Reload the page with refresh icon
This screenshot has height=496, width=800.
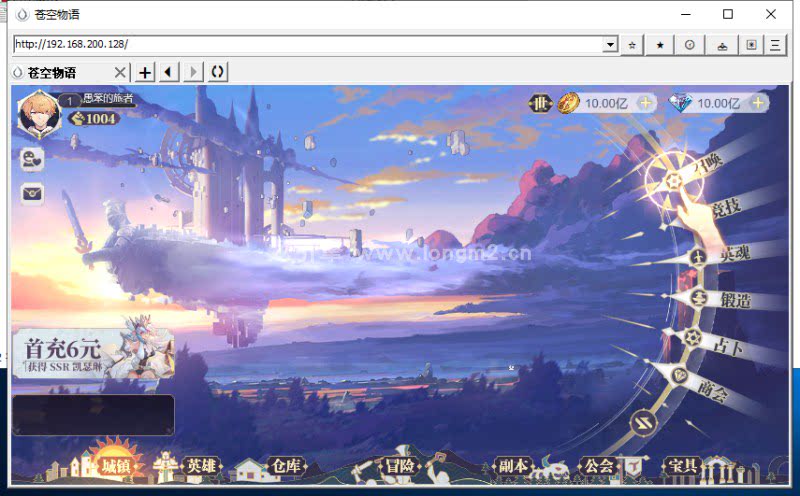[217, 72]
